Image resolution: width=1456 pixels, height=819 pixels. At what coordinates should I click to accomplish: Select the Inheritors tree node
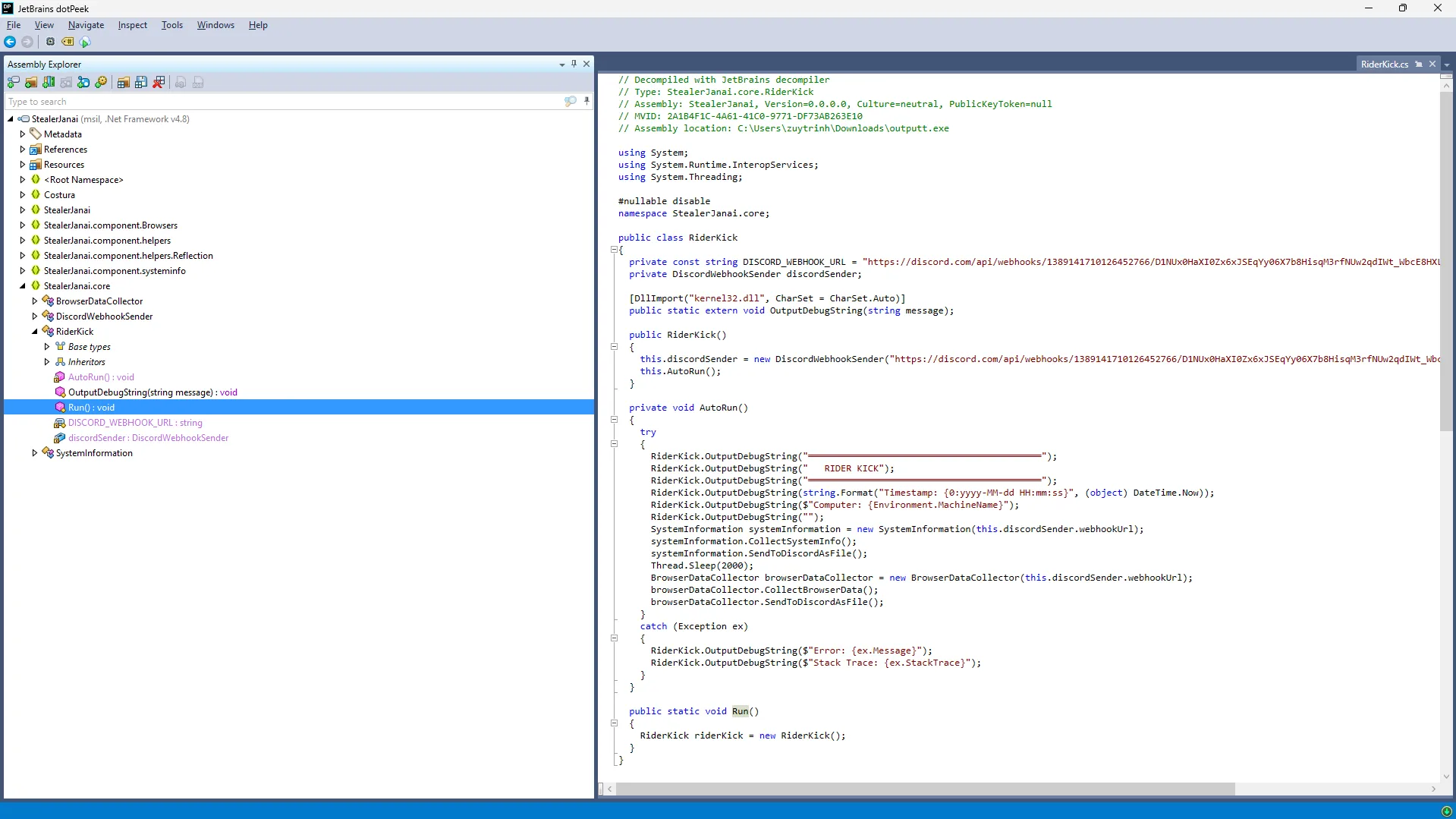pos(86,362)
